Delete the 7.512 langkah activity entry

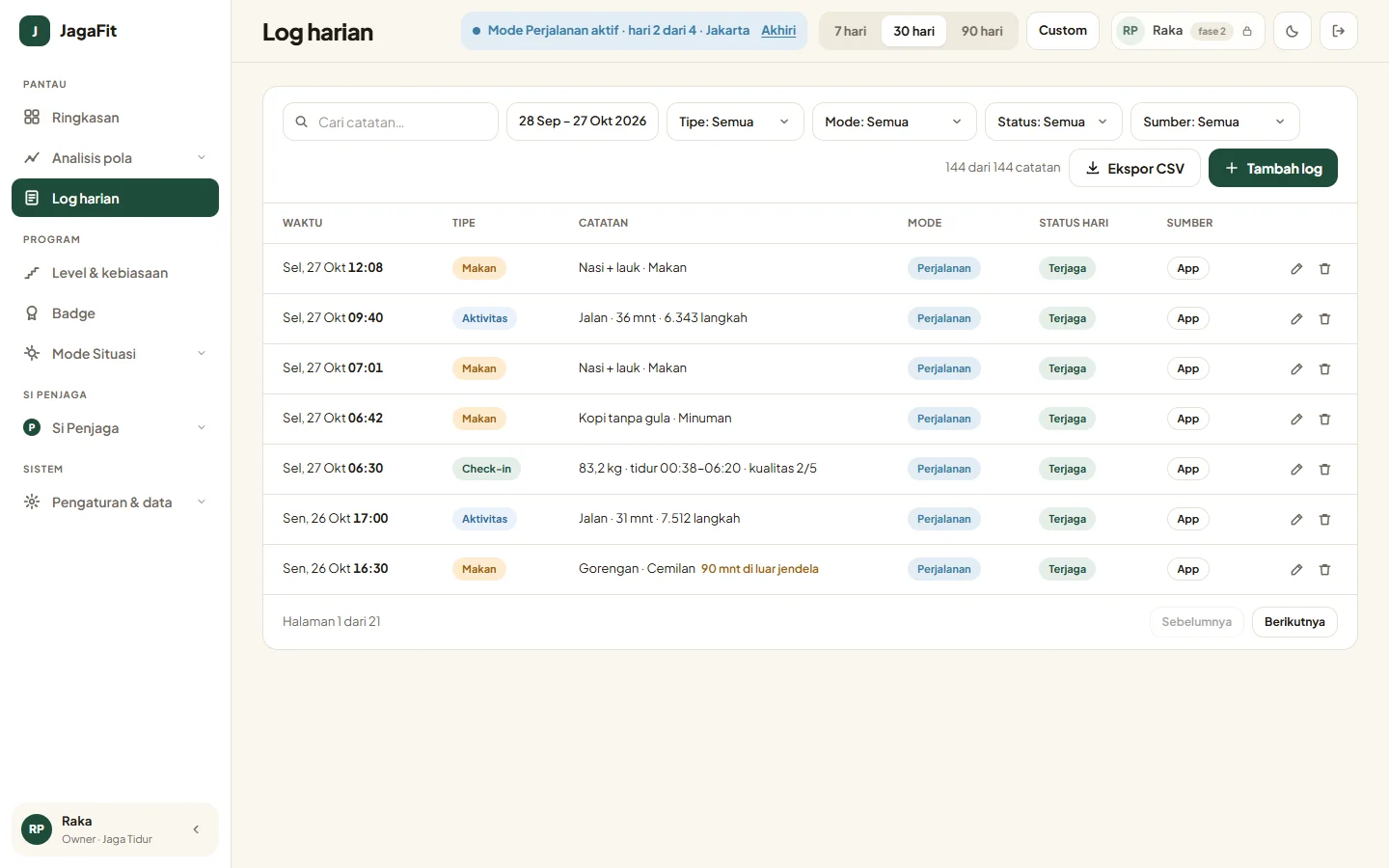(x=1324, y=520)
